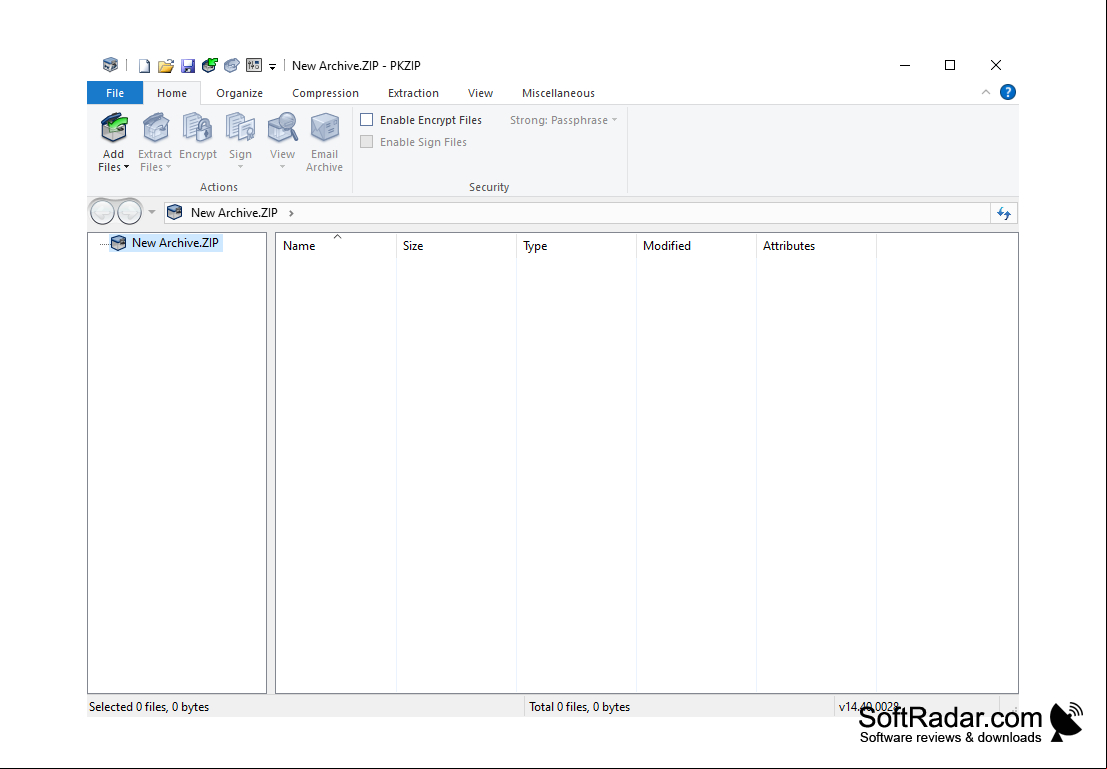The image size is (1107, 769).
Task: Switch to the Extraction ribbon tab
Action: pyautogui.click(x=413, y=93)
